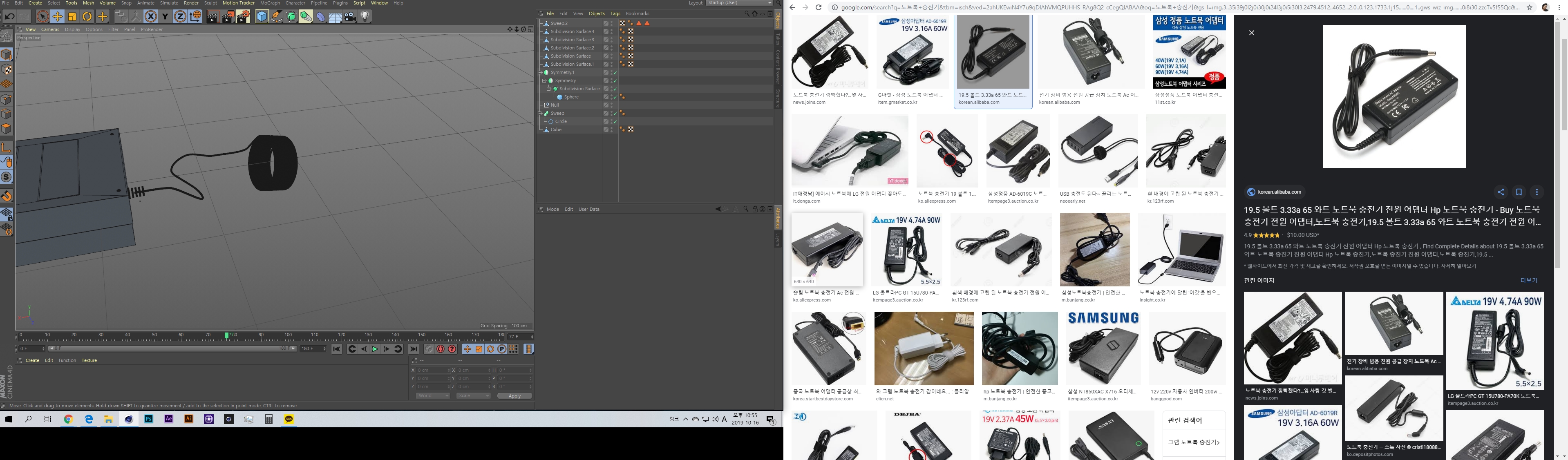Open the Object Manager Tags menu
This screenshot has width=1568, height=460.
(x=615, y=13)
